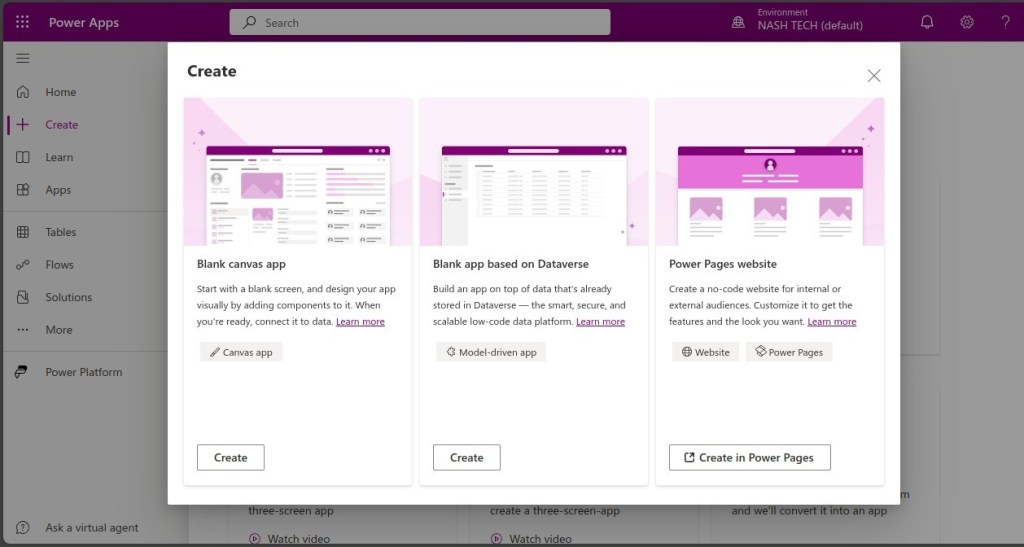
Task: Open Power Platform in the sidebar
Action: click(x=83, y=372)
